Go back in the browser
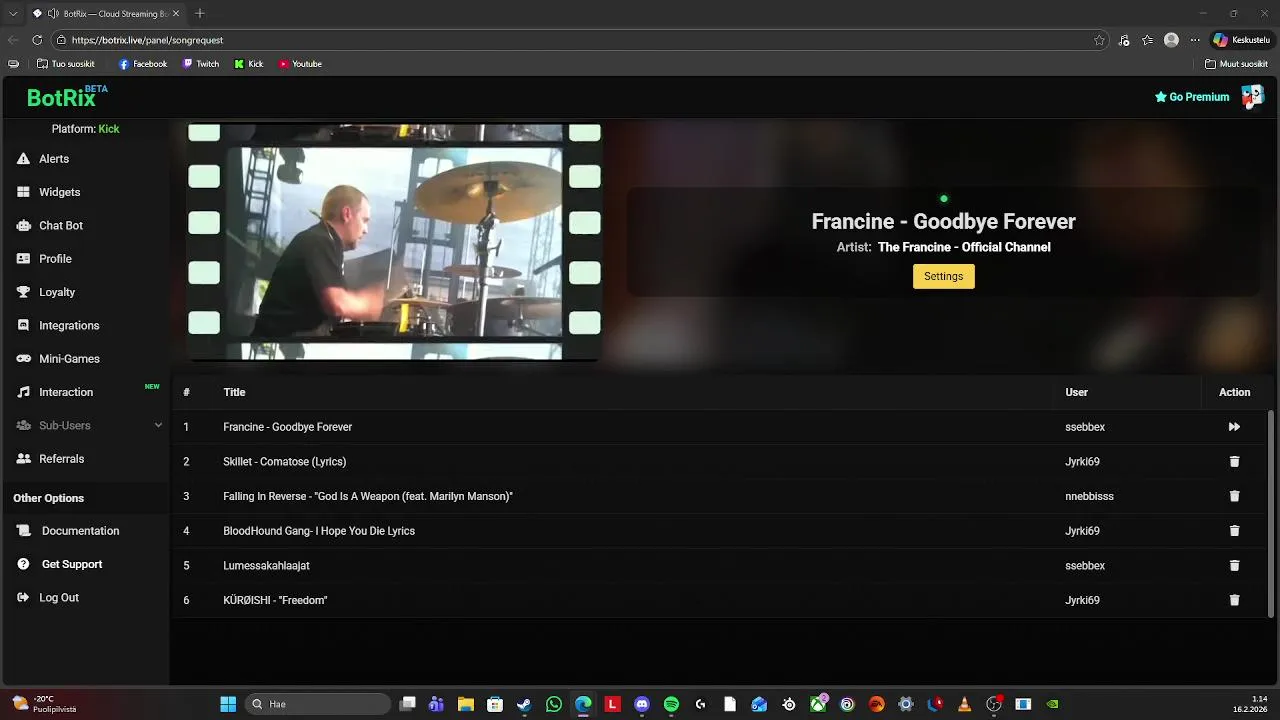 [x=12, y=40]
